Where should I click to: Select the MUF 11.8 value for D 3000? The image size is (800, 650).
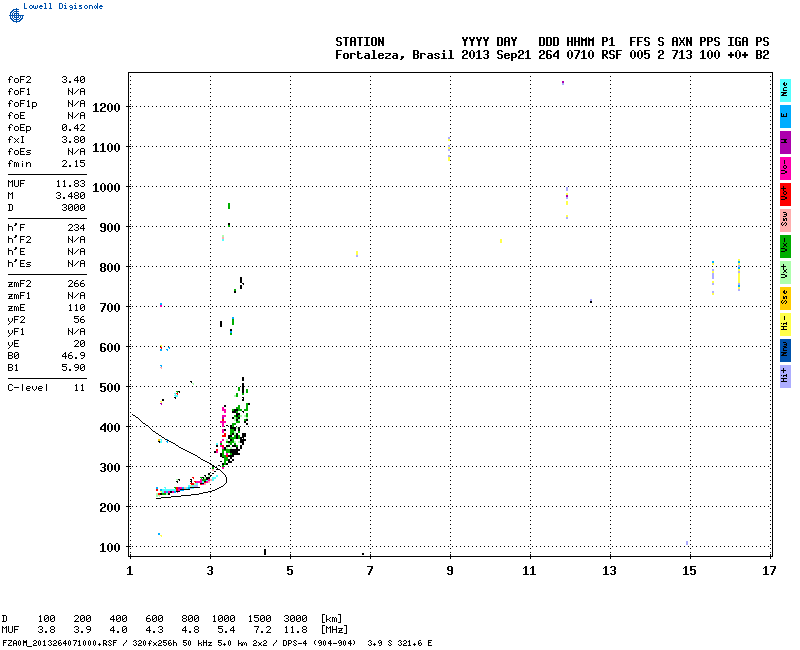pyautogui.click(x=295, y=630)
